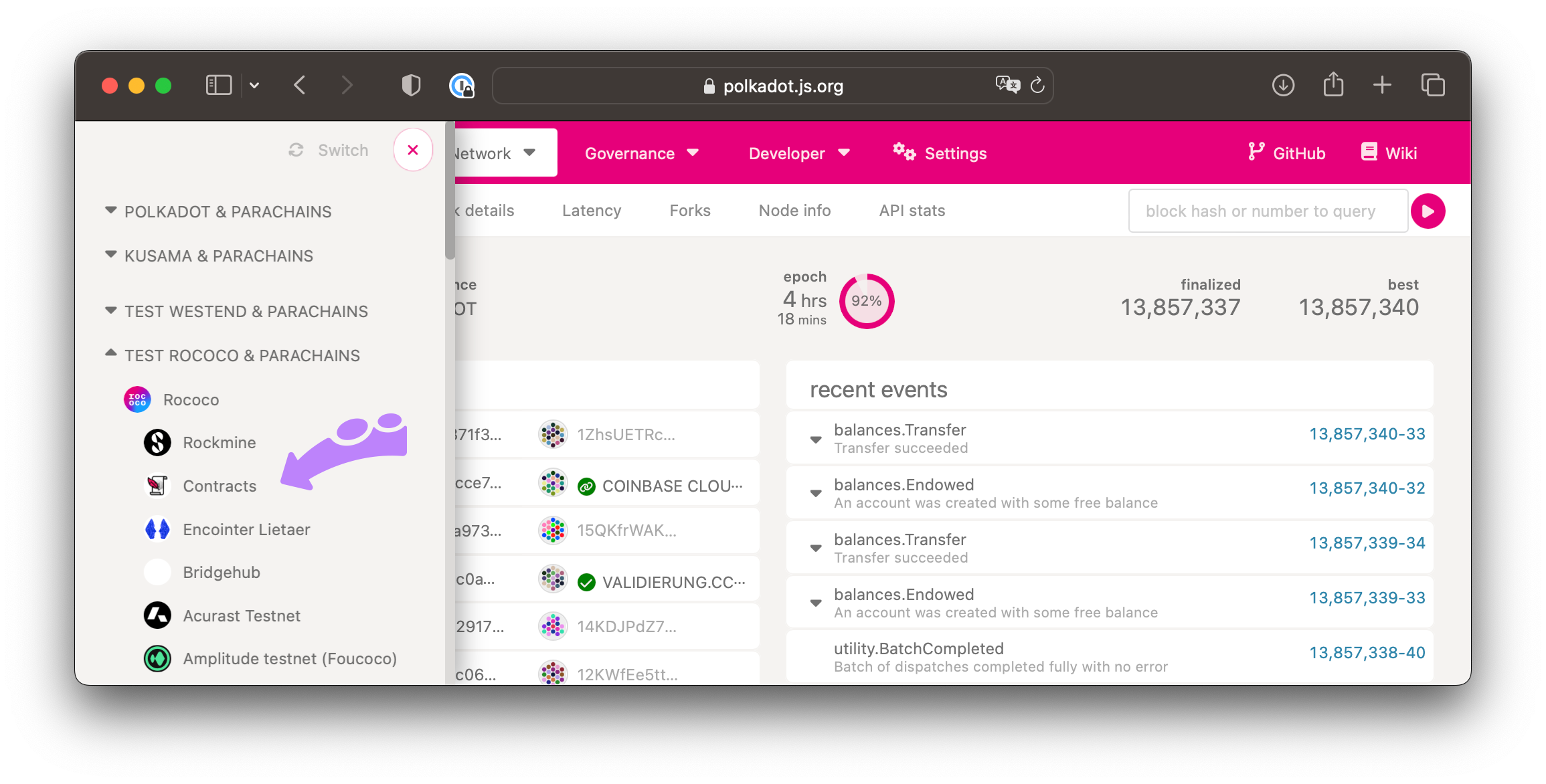Click the Encointer Lietaer icon
The width and height of the screenshot is (1546, 784).
[x=157, y=529]
